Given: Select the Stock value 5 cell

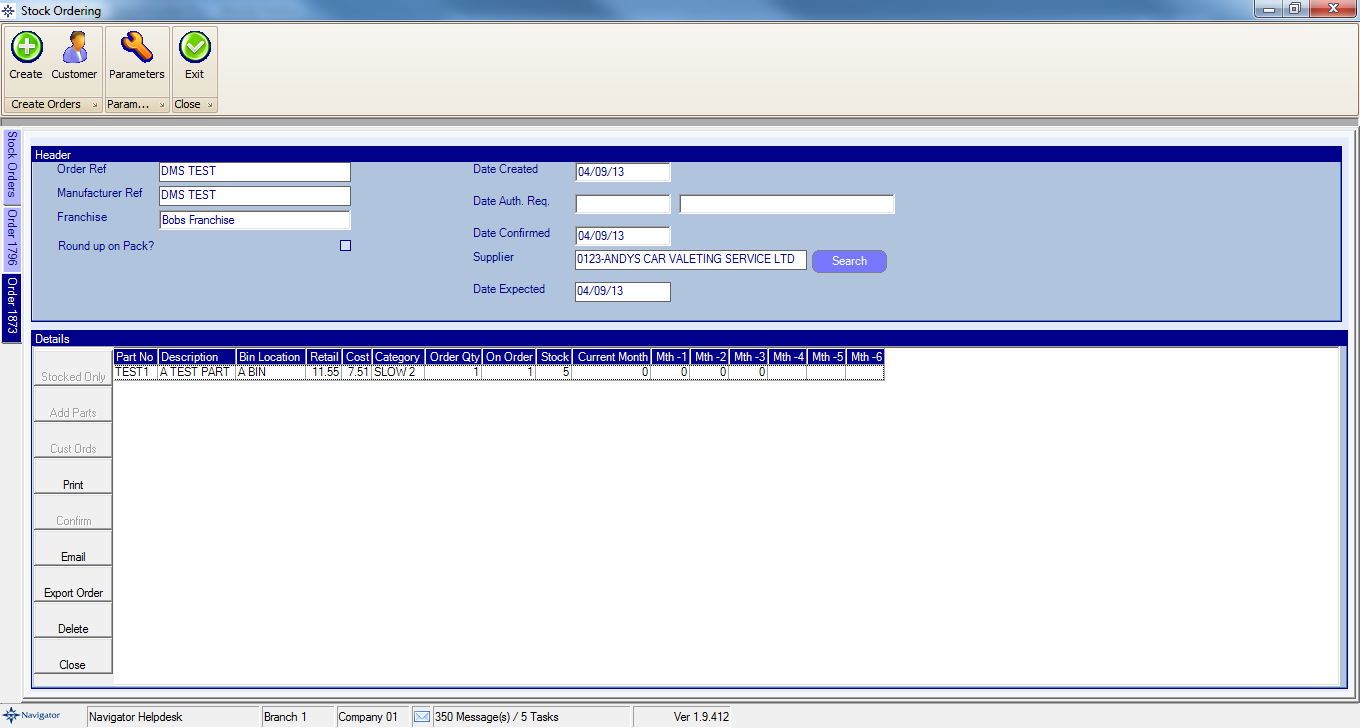Looking at the screenshot, I should pyautogui.click(x=554, y=372).
